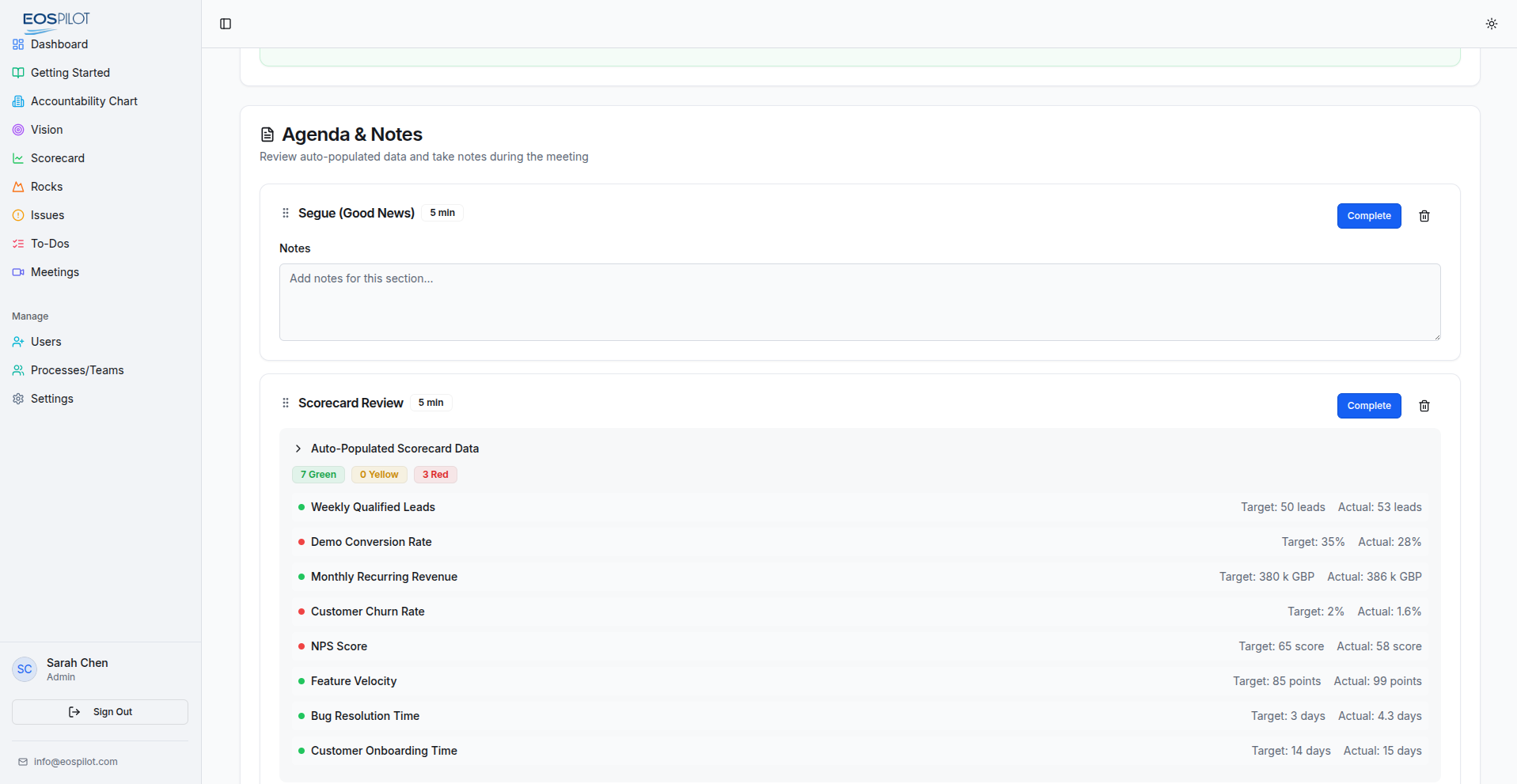Click the SC user avatar
1517x784 pixels.
click(25, 669)
